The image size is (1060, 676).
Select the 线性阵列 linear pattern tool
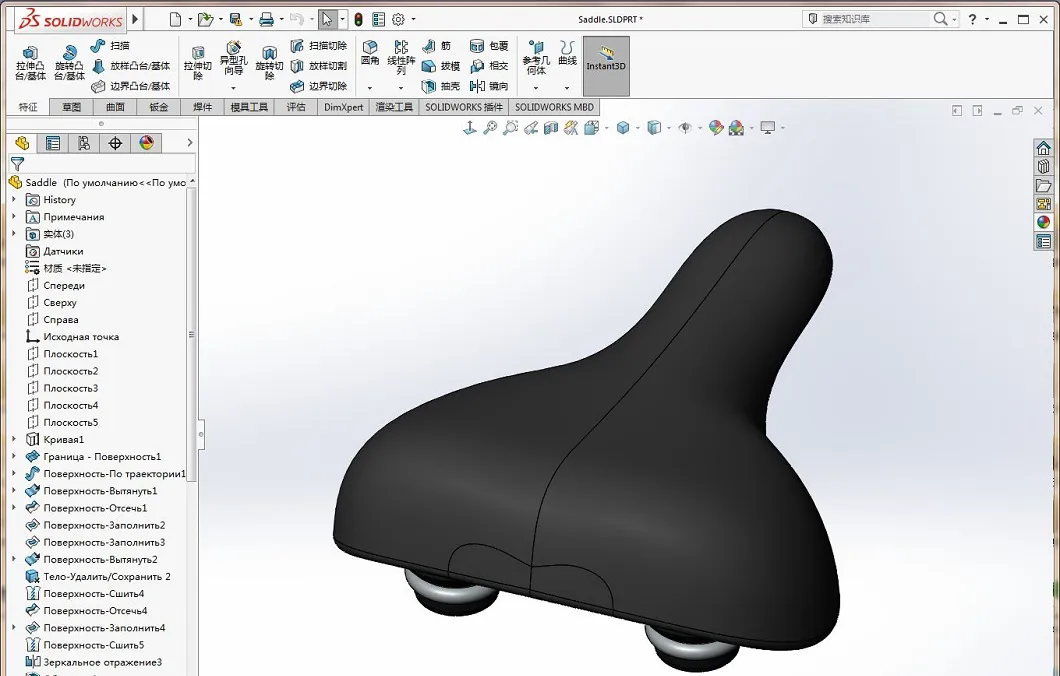point(401,57)
